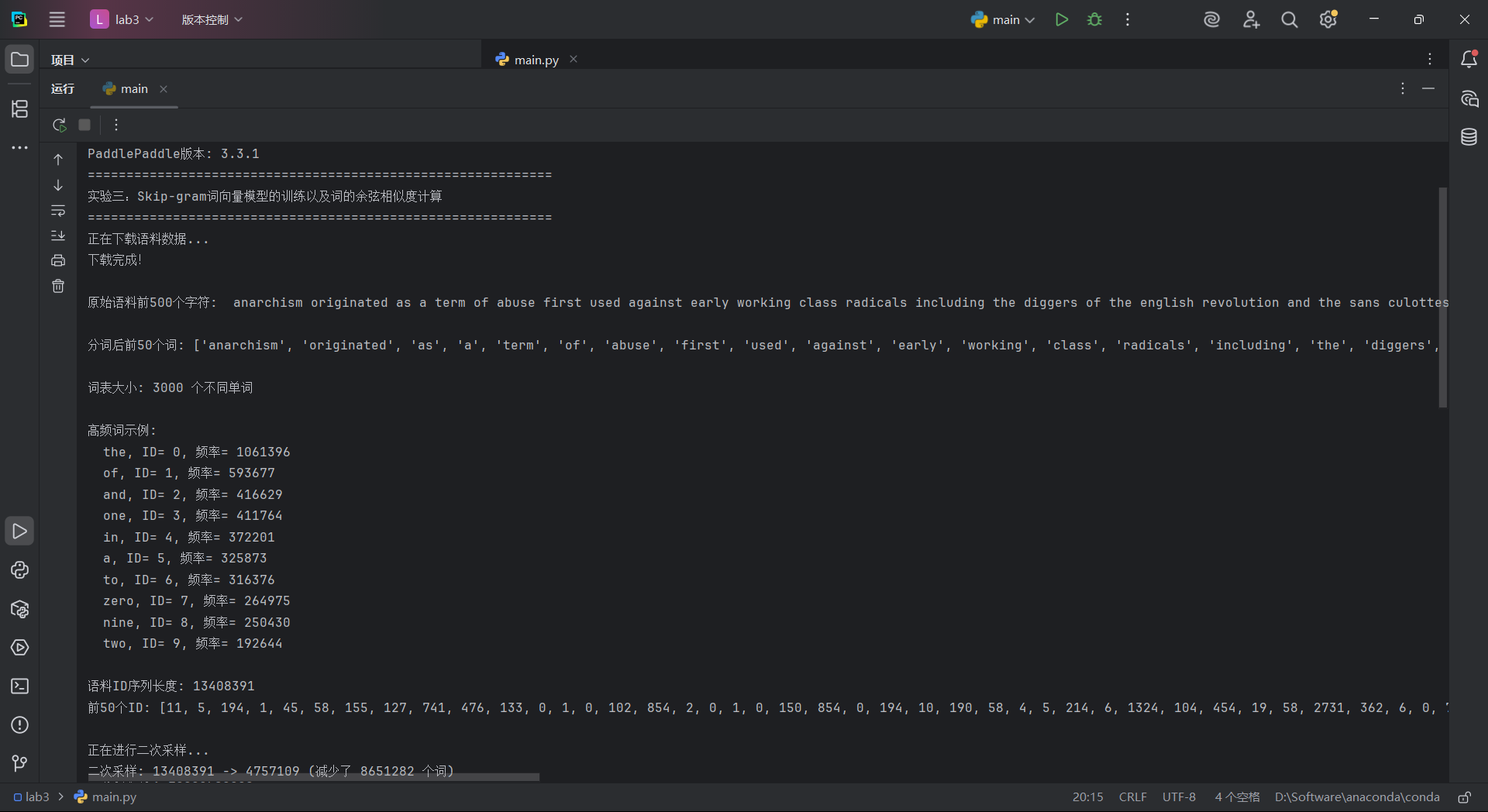Click the 高频词示例: heading line
The width and height of the screenshot is (1488, 812).
[x=122, y=430]
